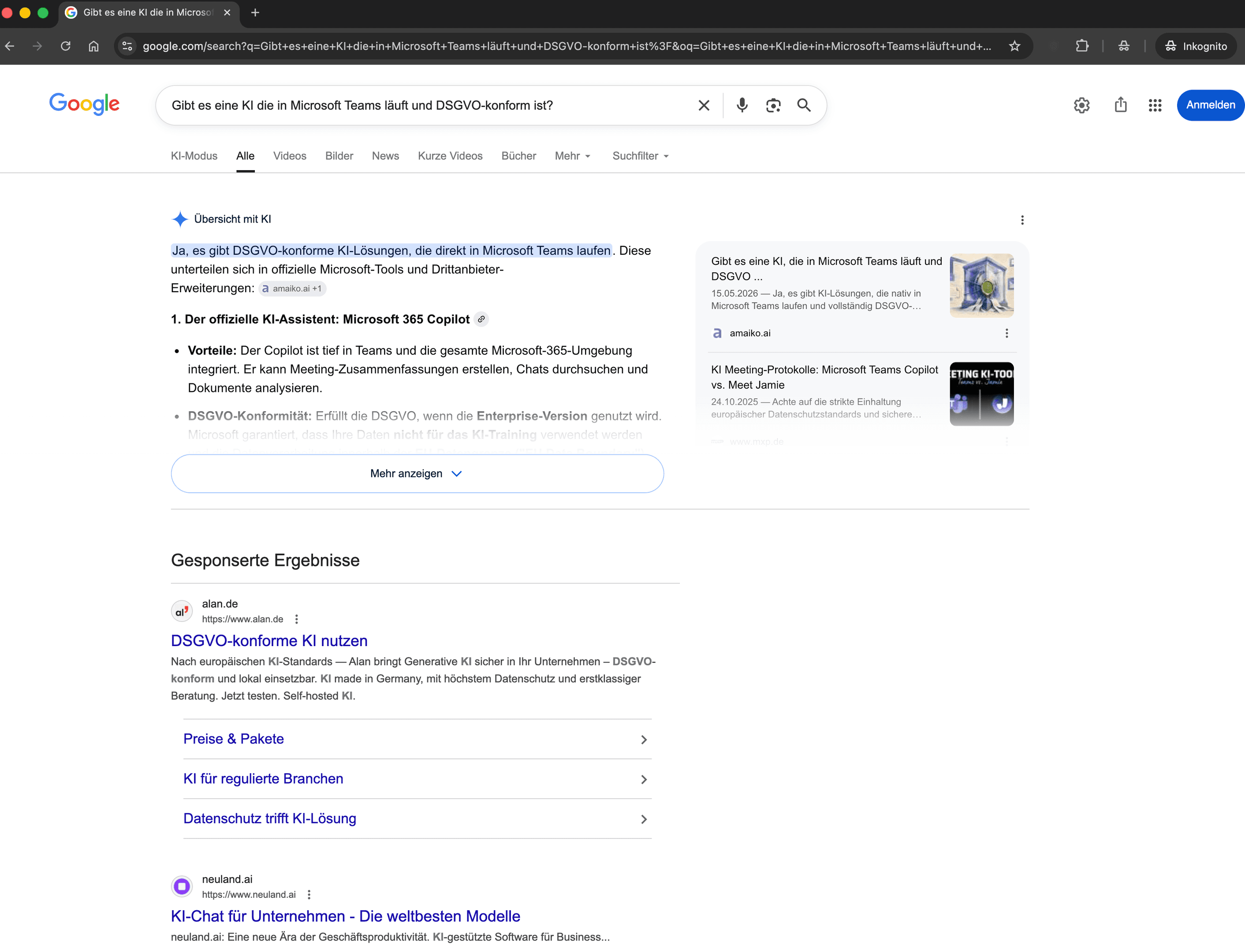The width and height of the screenshot is (1245, 952).
Task: Click the neuland.ai favicon
Action: pyautogui.click(x=182, y=886)
